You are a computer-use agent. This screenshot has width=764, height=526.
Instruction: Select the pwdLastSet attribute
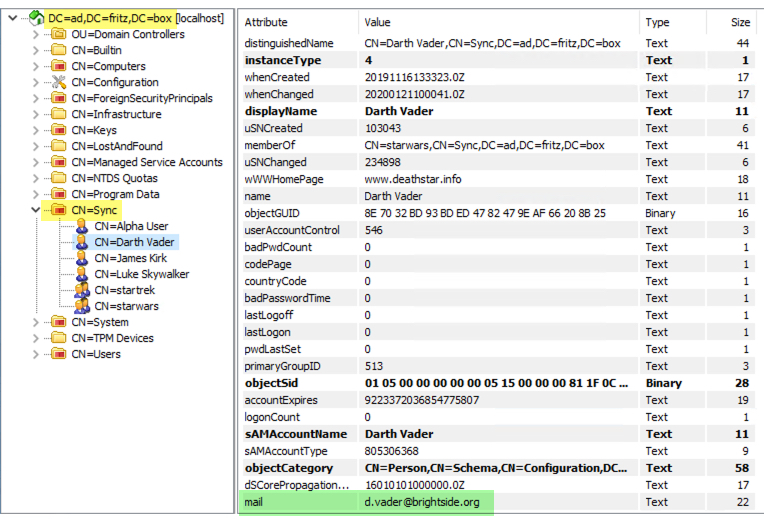point(272,349)
